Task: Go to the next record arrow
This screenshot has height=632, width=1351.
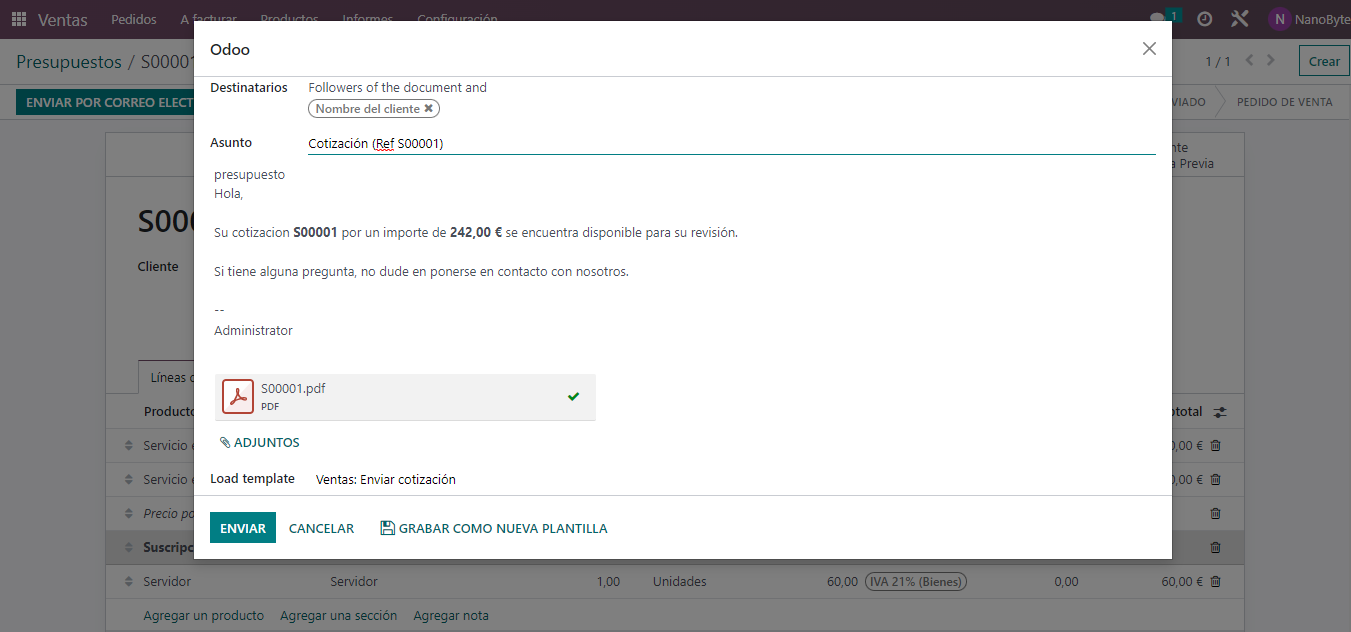Action: click(1271, 61)
